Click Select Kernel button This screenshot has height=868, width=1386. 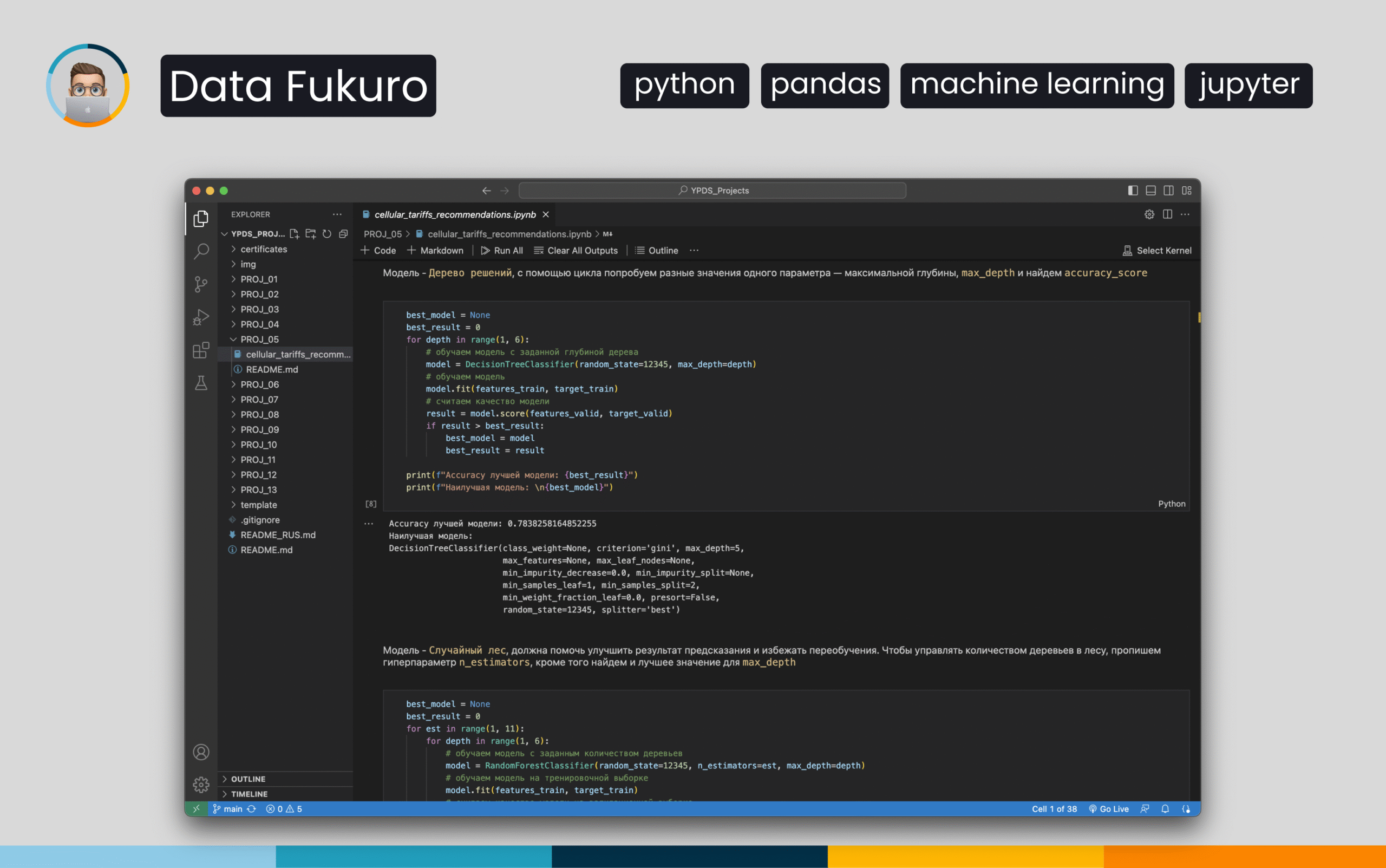[x=1157, y=250]
